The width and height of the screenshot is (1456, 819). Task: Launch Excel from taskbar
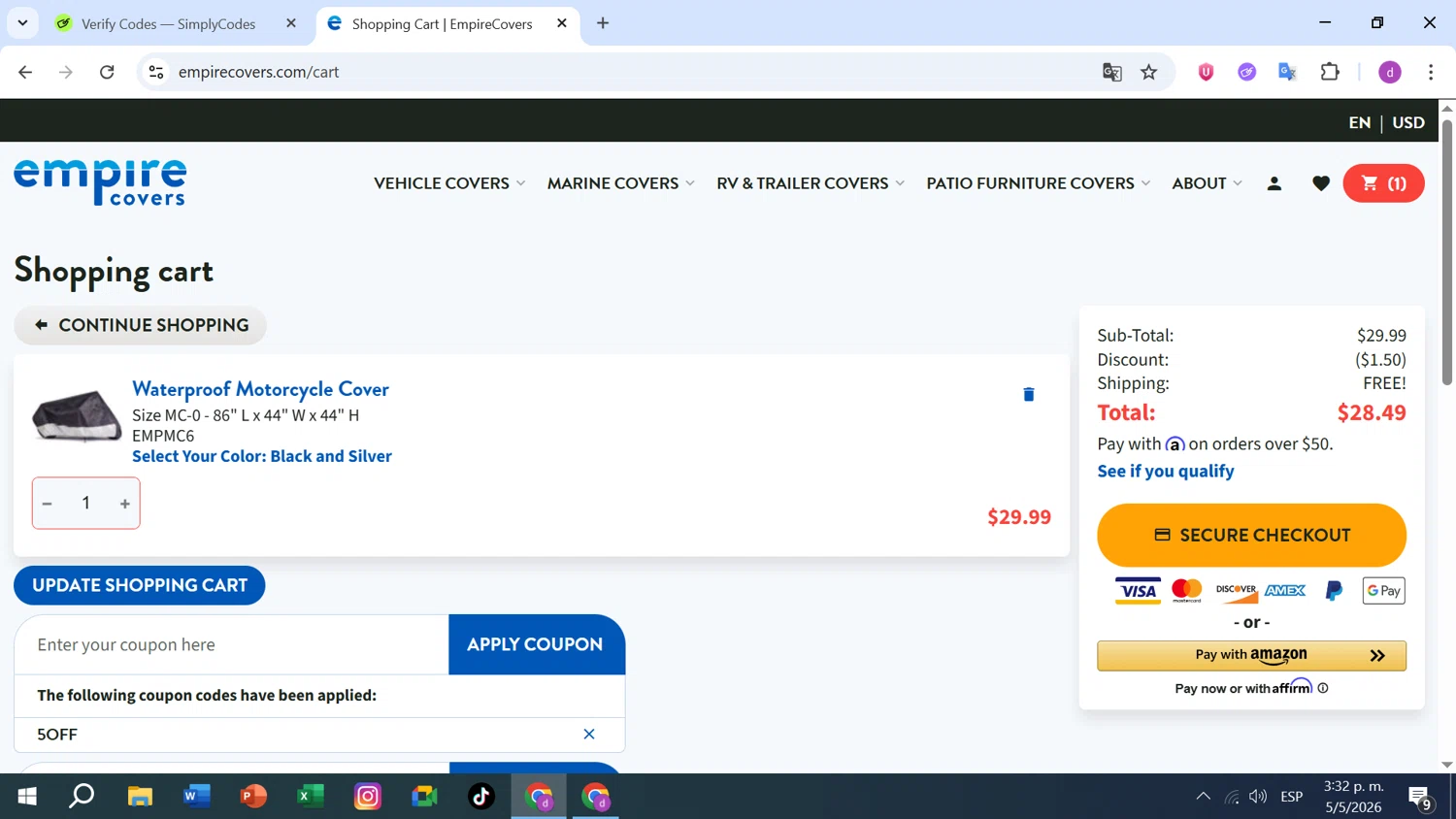pyautogui.click(x=311, y=797)
